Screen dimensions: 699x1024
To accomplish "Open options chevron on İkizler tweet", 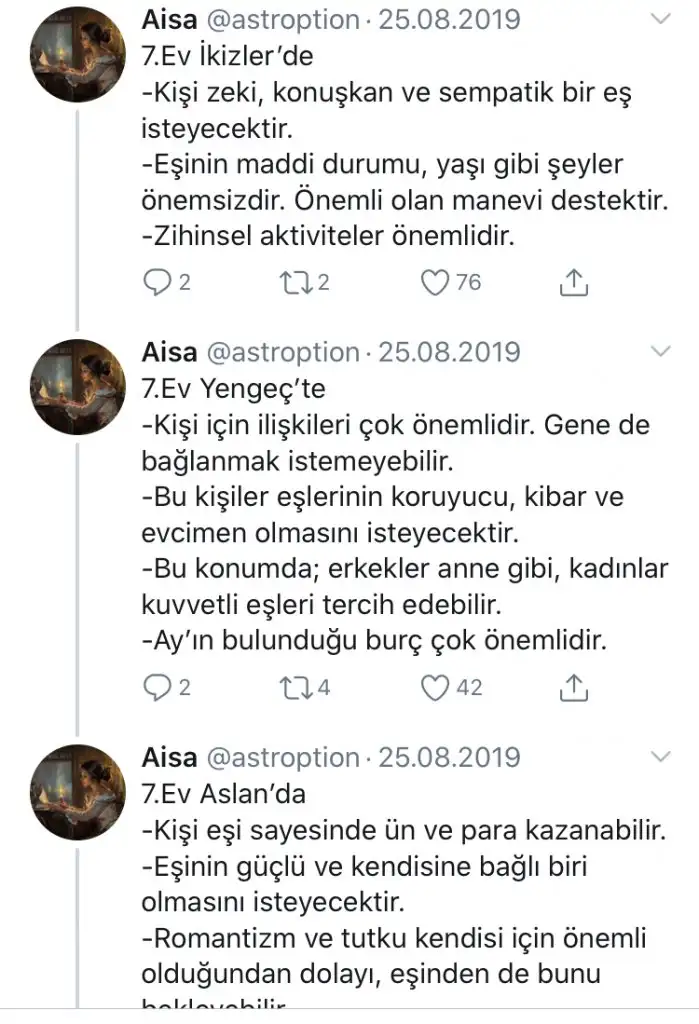I will [x=661, y=19].
